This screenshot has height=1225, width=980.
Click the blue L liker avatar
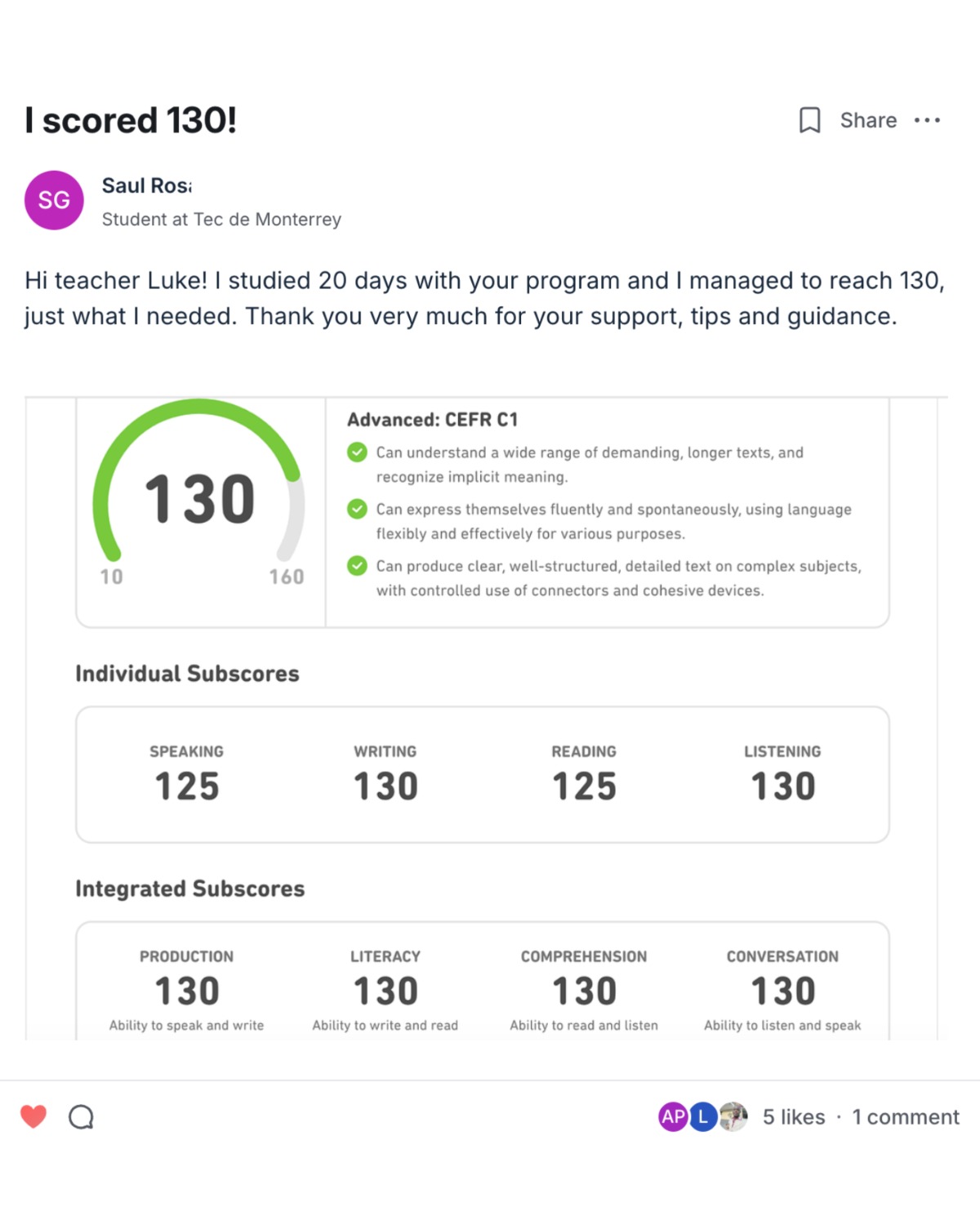703,1116
